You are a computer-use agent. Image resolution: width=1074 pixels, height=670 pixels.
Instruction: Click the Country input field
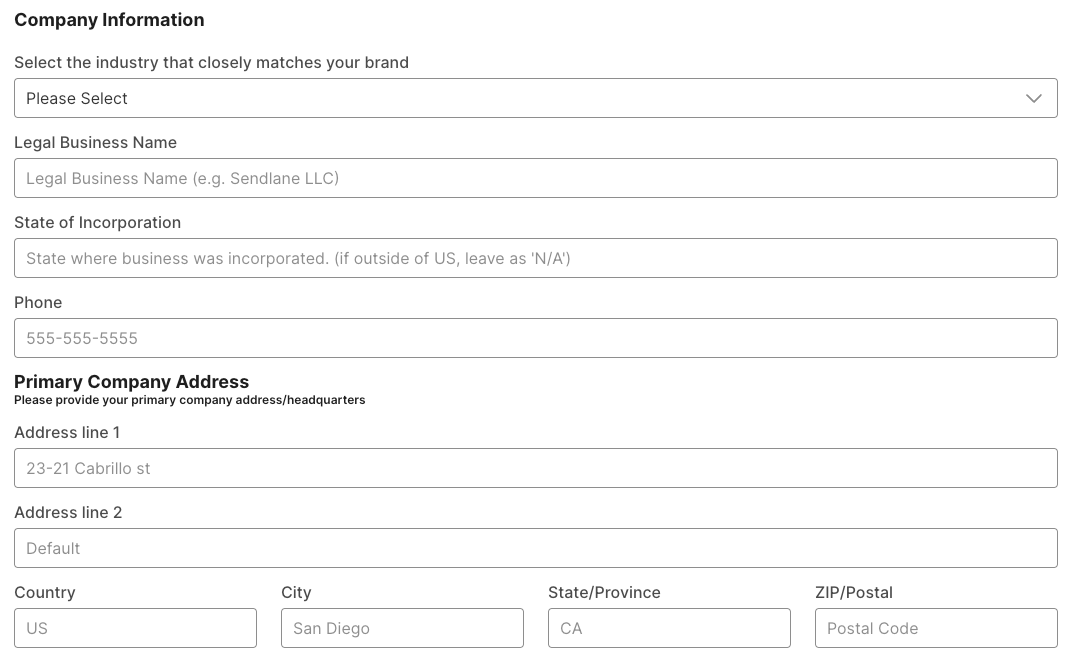point(135,628)
